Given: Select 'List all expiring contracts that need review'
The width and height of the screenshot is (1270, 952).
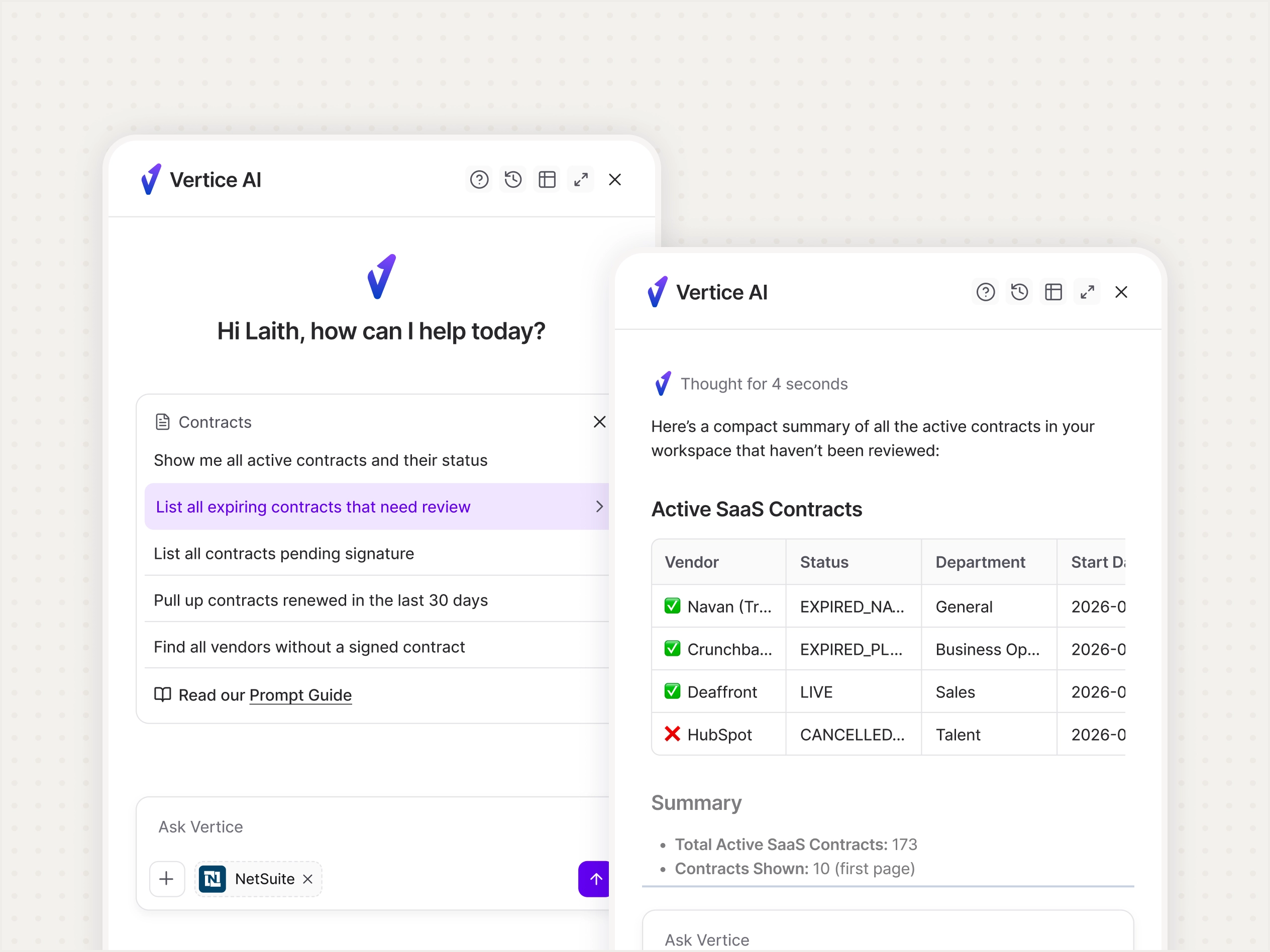Looking at the screenshot, I should (x=377, y=506).
